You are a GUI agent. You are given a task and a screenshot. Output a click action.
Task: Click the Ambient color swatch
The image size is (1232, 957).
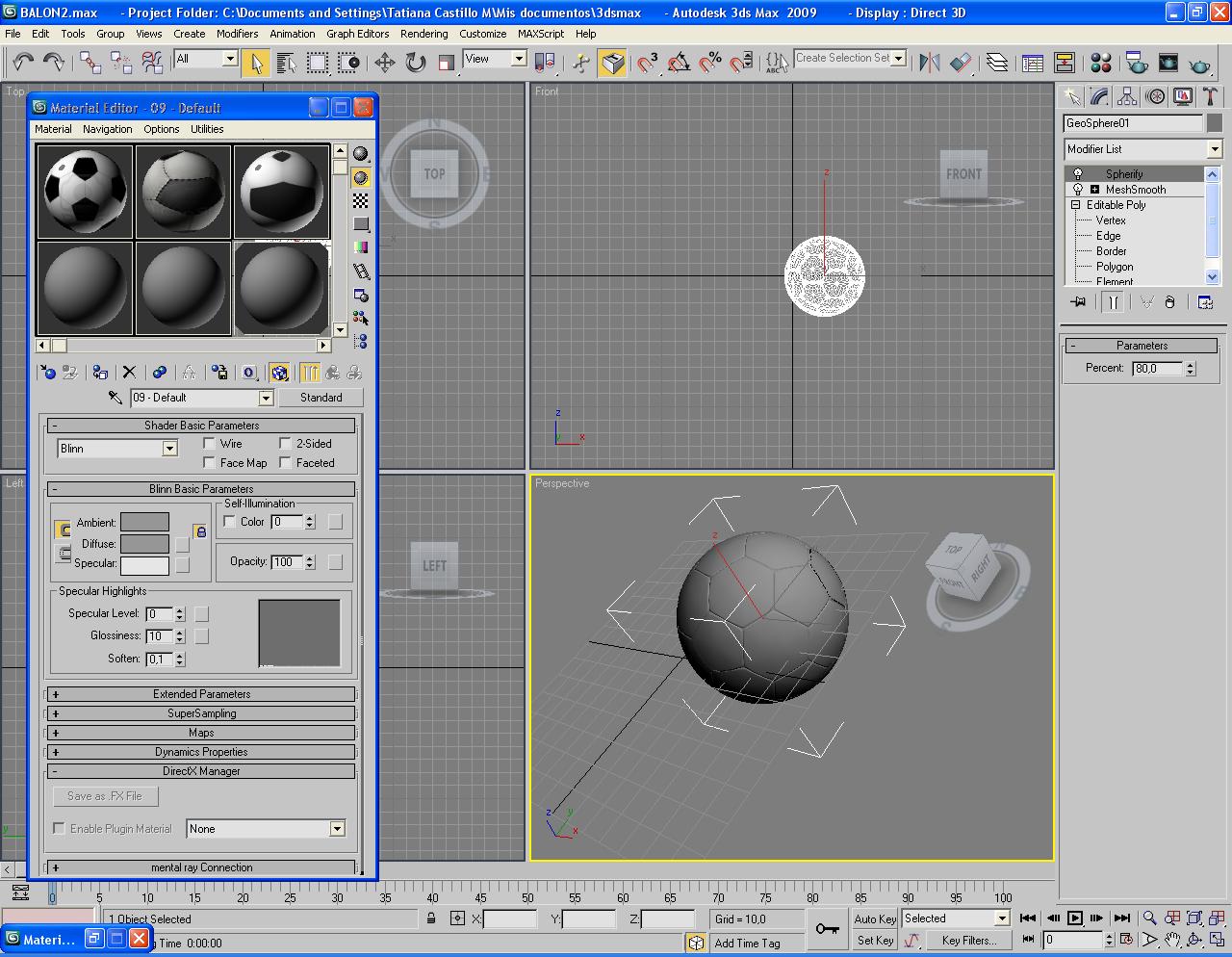pyautogui.click(x=144, y=522)
